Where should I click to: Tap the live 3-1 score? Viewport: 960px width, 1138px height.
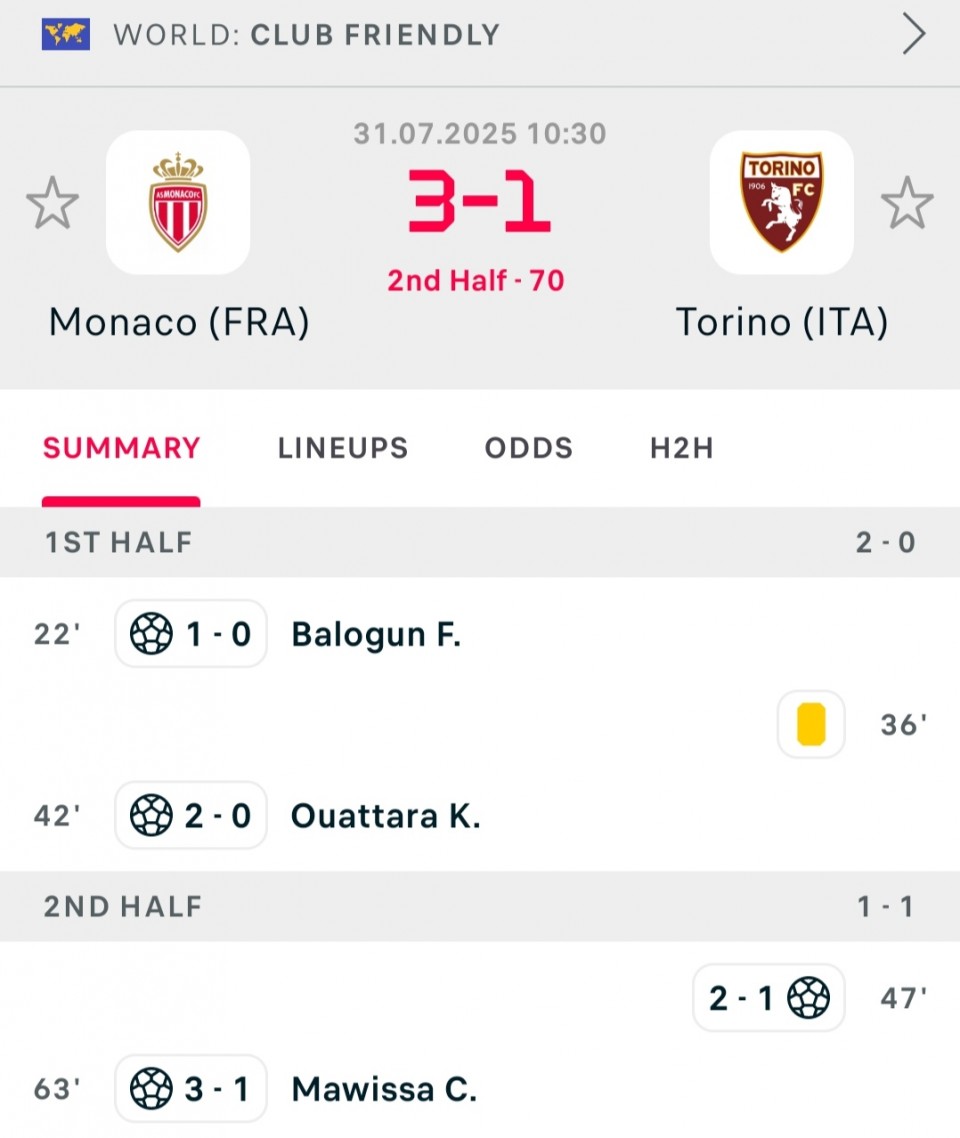[479, 201]
